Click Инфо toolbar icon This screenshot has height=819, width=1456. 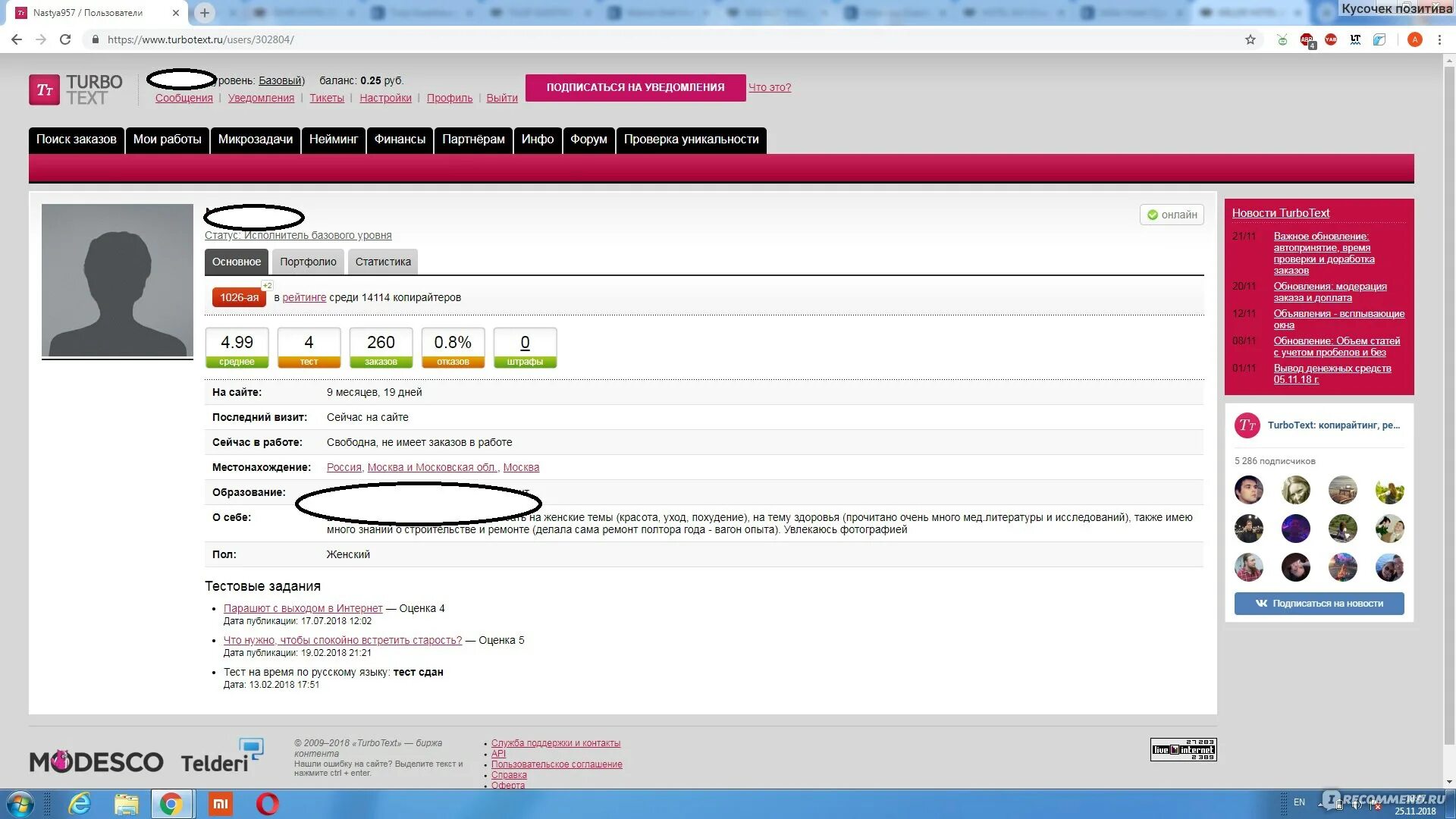538,139
